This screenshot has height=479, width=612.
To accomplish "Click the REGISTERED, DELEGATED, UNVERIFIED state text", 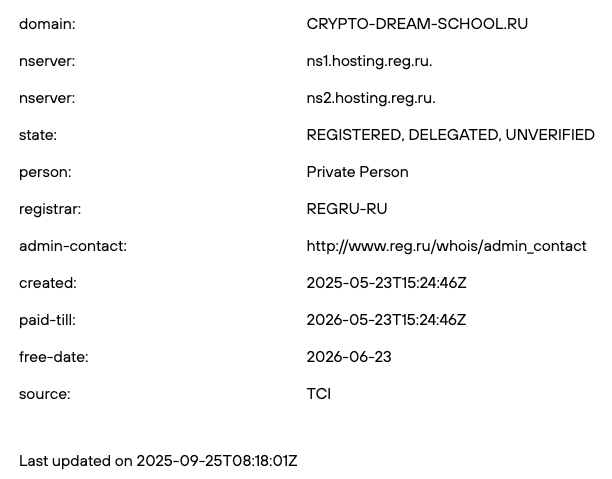I will [450, 135].
